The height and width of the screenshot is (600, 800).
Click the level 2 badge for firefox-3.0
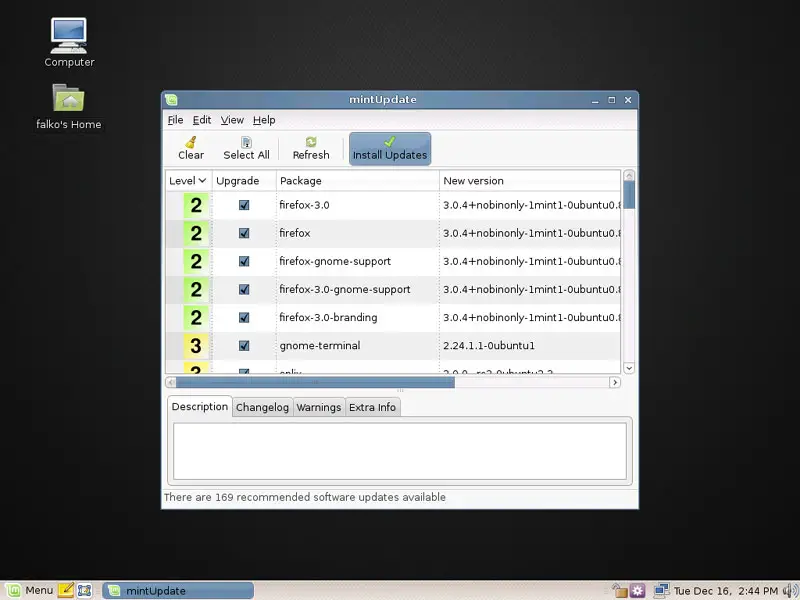tap(196, 205)
